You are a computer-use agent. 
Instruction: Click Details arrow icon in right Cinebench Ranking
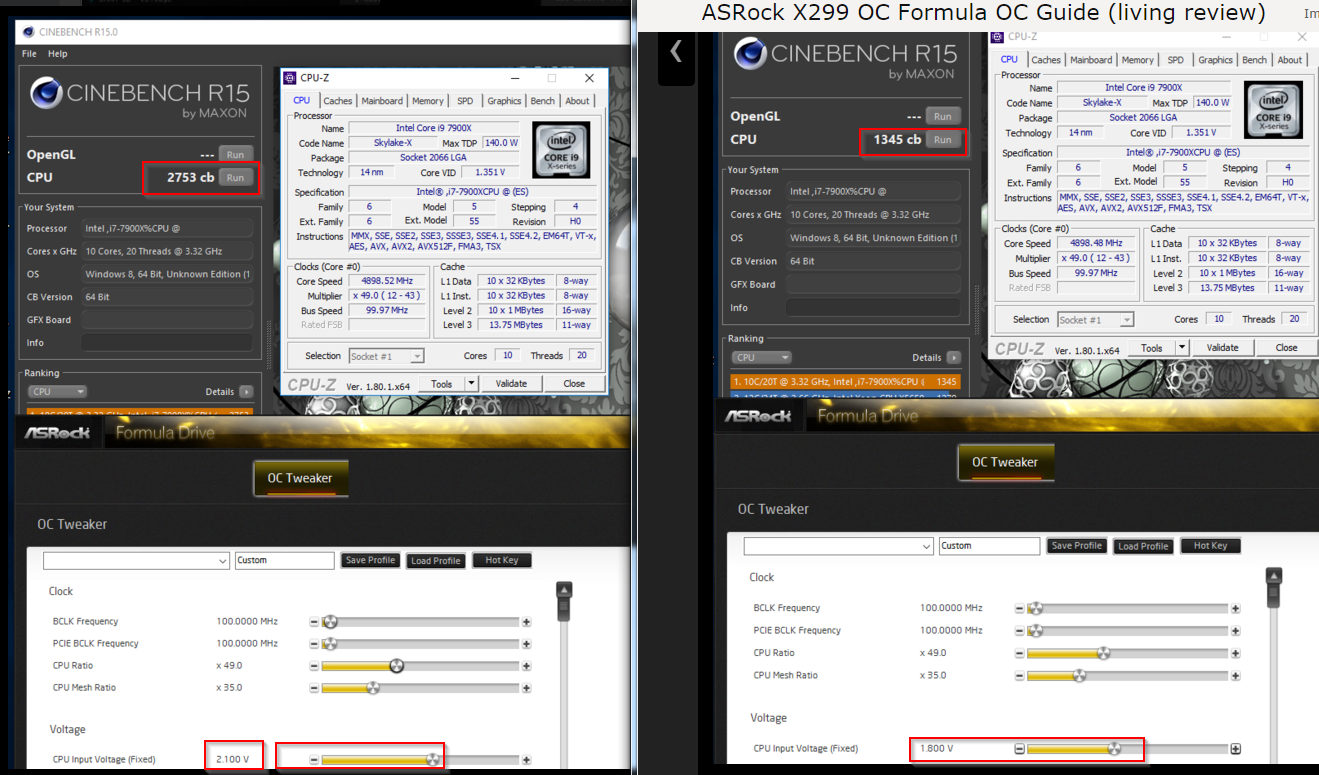click(x=953, y=357)
